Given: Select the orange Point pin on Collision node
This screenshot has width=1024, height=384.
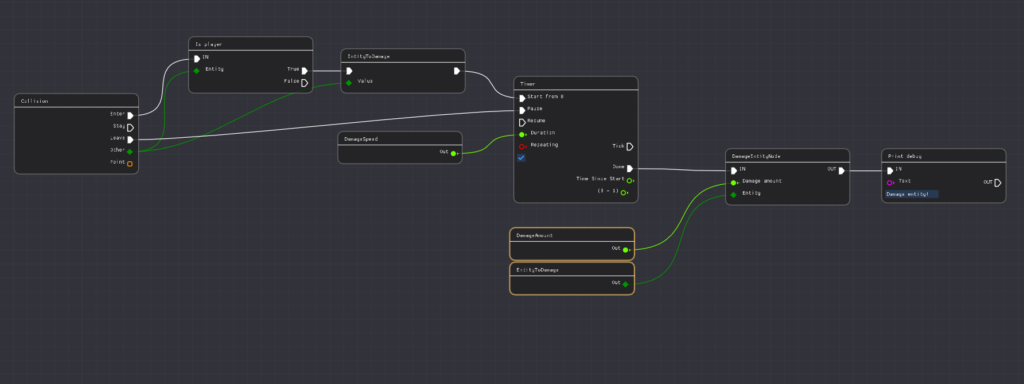Looking at the screenshot, I should 130,163.
